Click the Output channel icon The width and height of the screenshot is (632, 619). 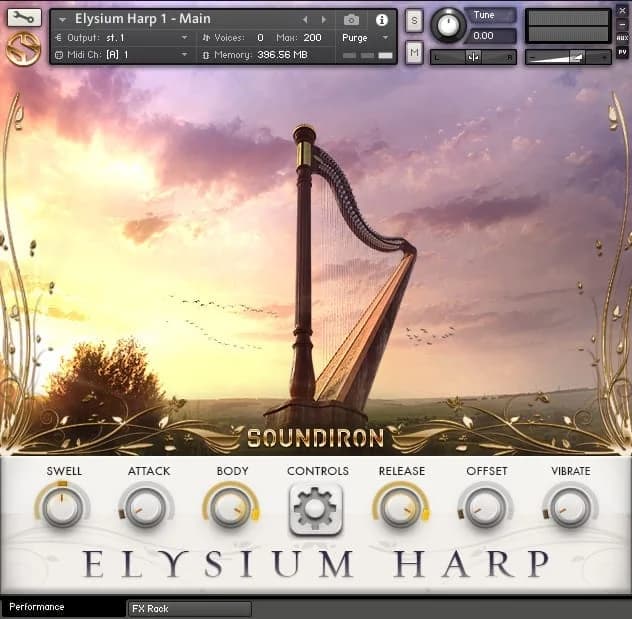coord(58,38)
